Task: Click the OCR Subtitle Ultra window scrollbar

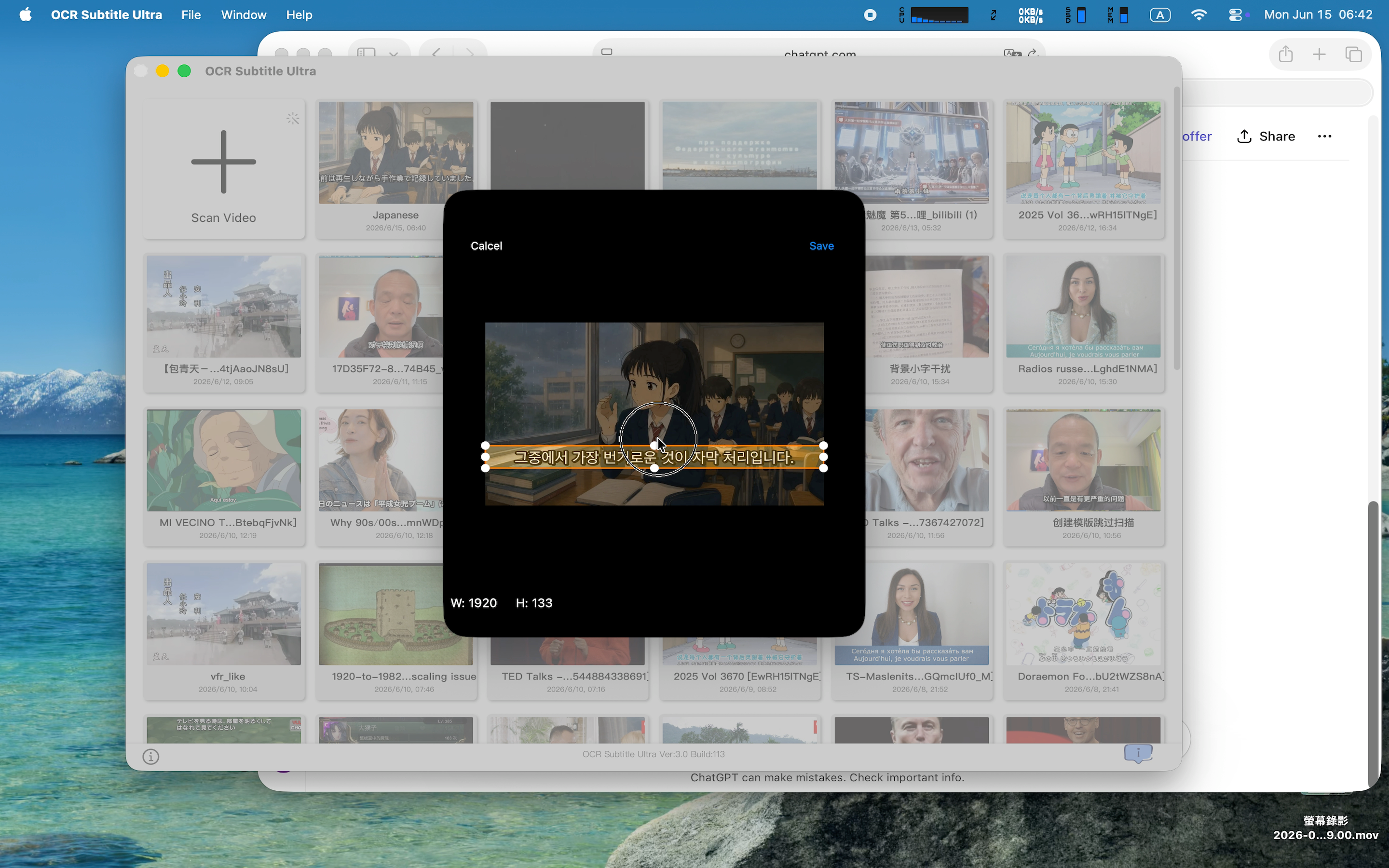Action: [x=1177, y=229]
